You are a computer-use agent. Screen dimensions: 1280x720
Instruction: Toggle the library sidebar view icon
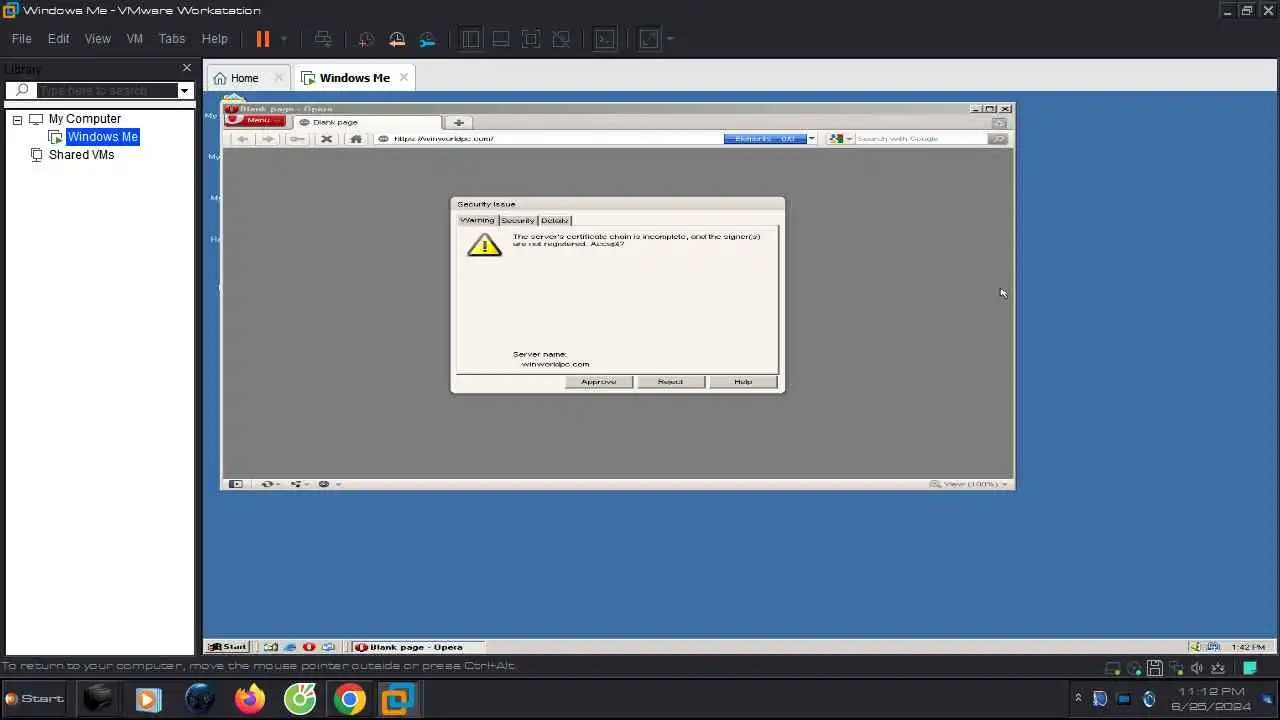[471, 39]
